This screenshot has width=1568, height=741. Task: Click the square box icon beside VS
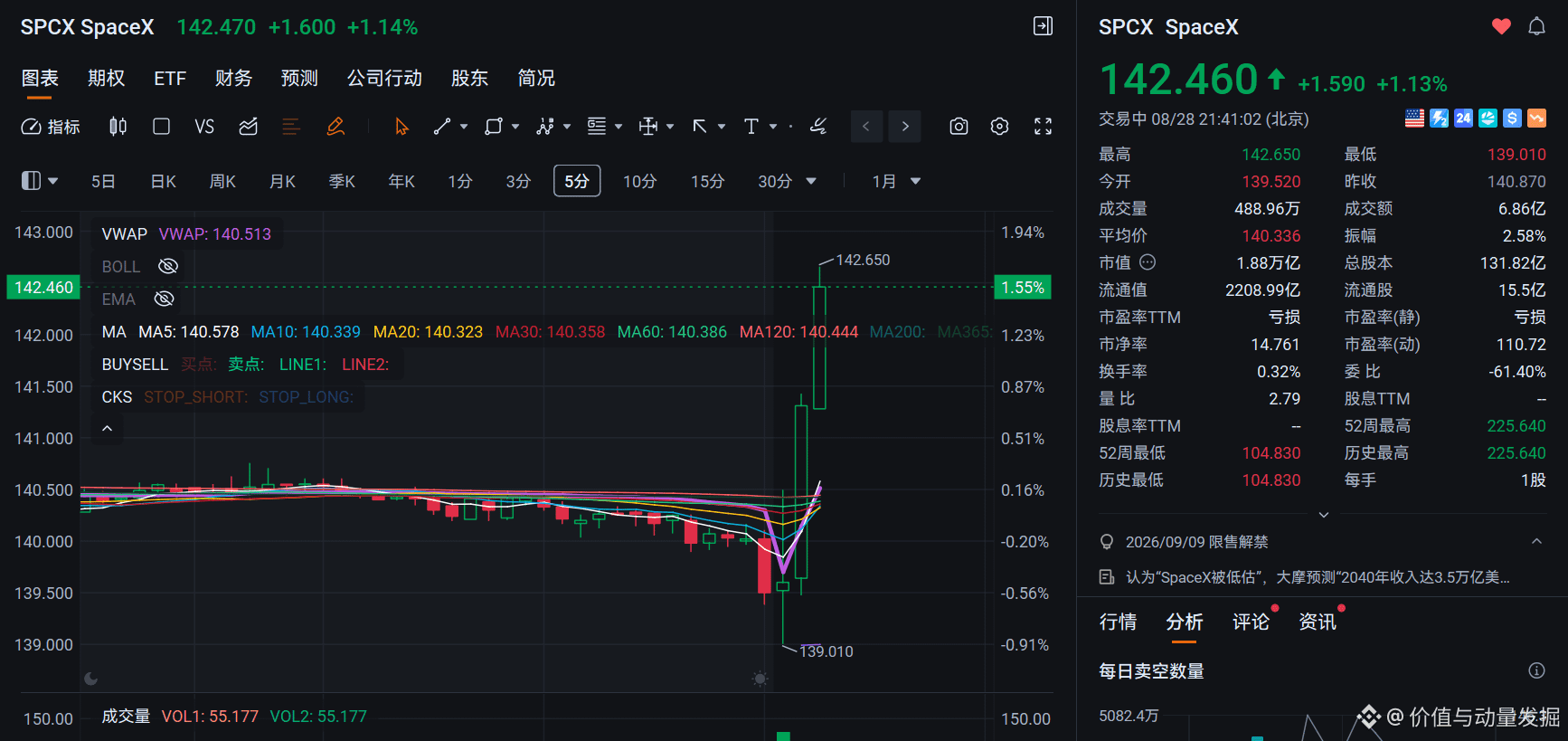[x=161, y=127]
